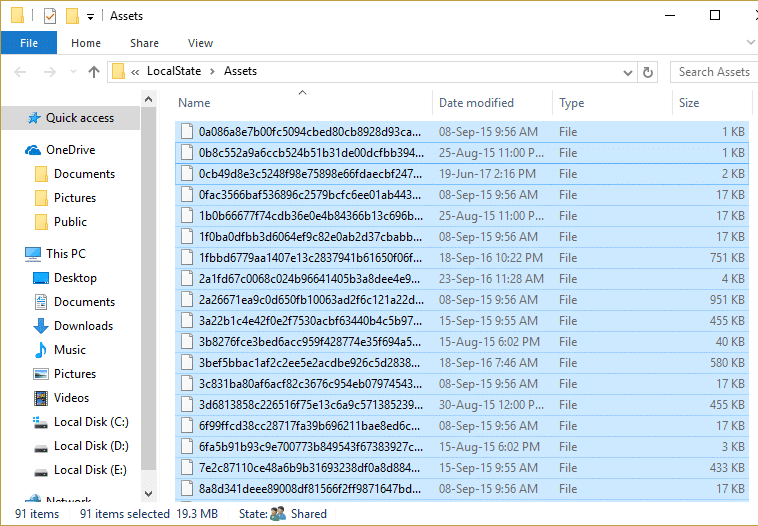Viewport: 758px width, 526px height.
Task: Click the New folder icon in title bar
Action: [72, 16]
